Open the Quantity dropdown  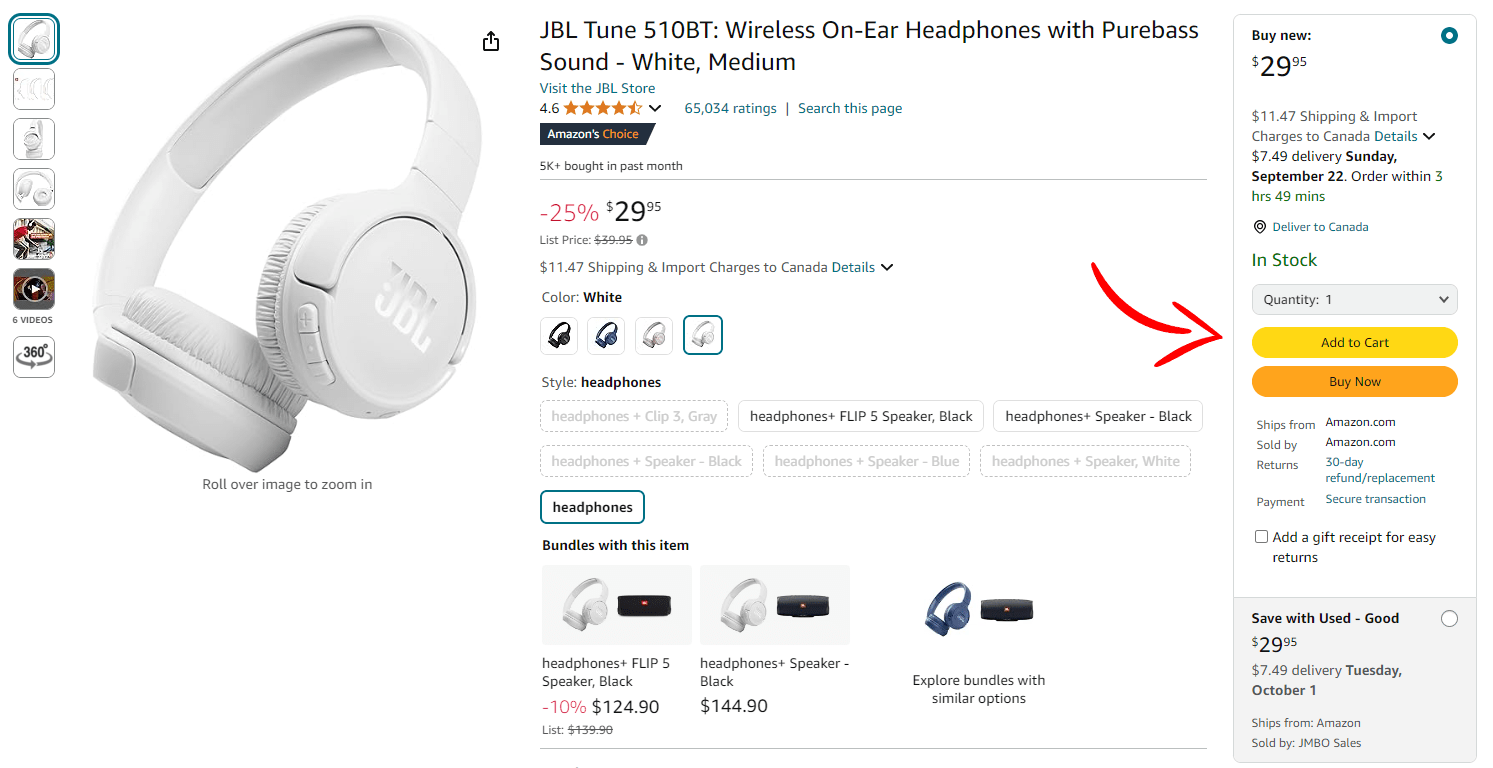click(1354, 299)
